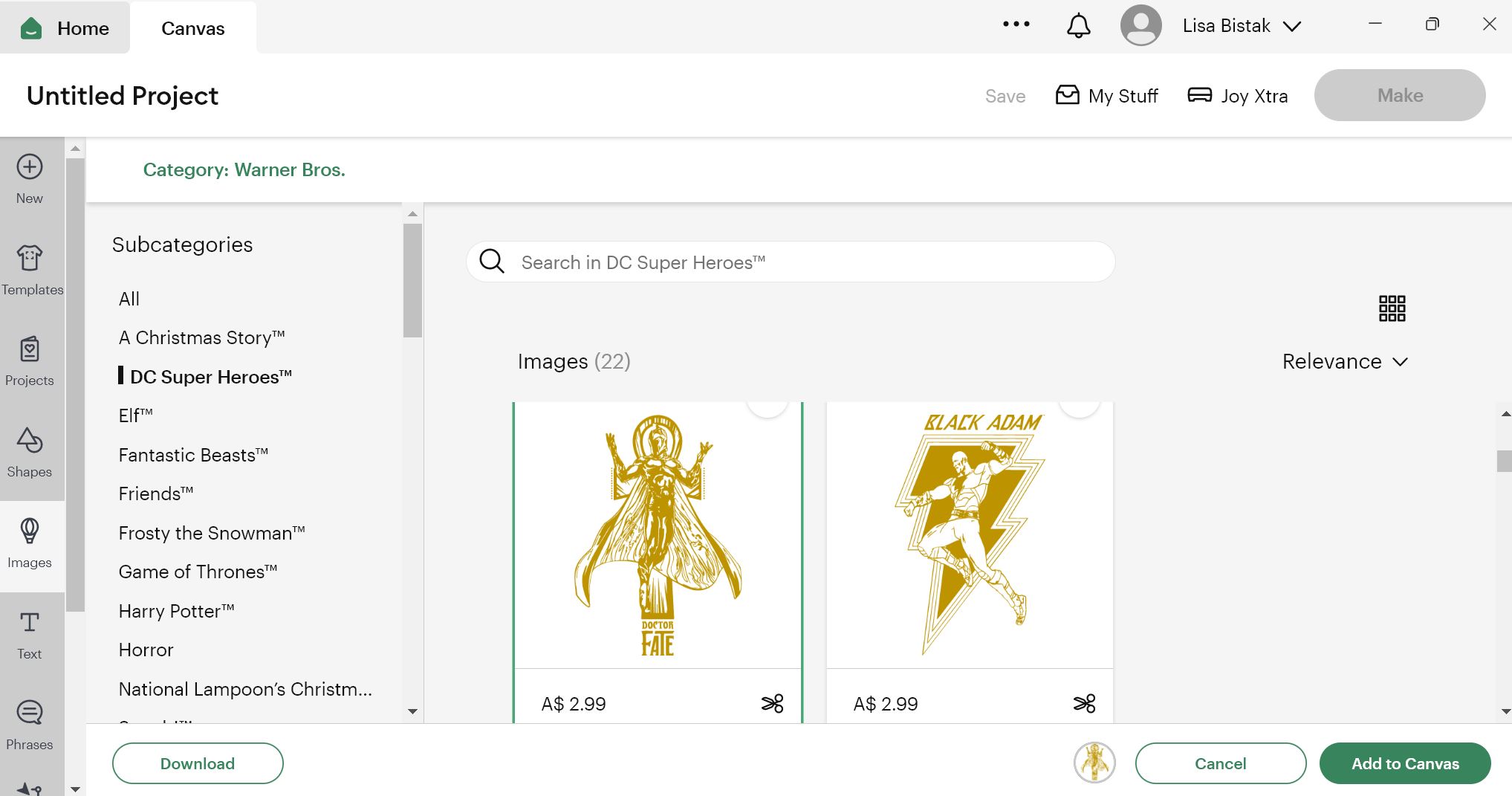The image size is (1512, 796).
Task: Click scissors icon on Doctor Fate card
Action: (773, 703)
